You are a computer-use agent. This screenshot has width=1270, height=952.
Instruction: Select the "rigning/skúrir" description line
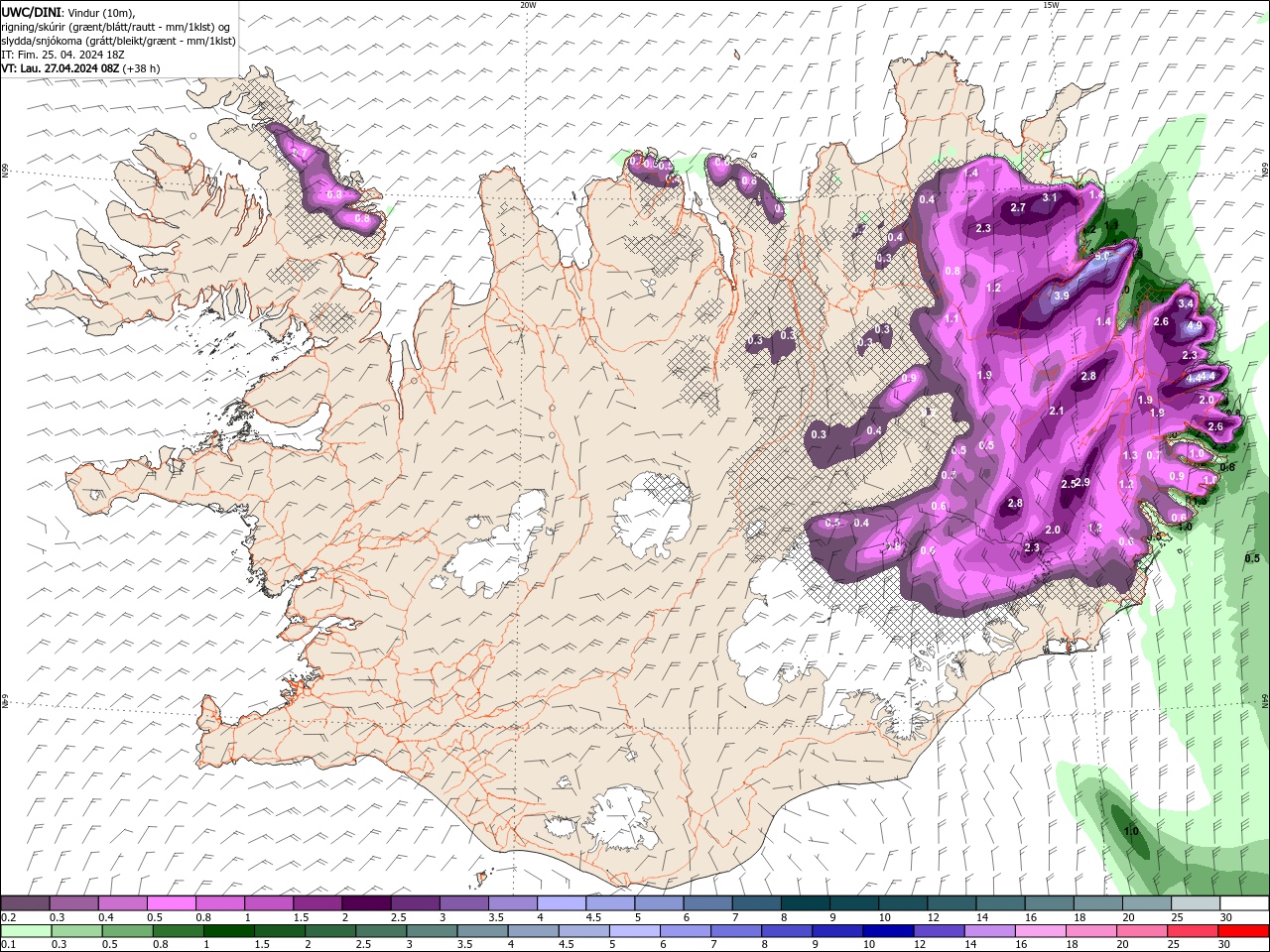tap(115, 27)
